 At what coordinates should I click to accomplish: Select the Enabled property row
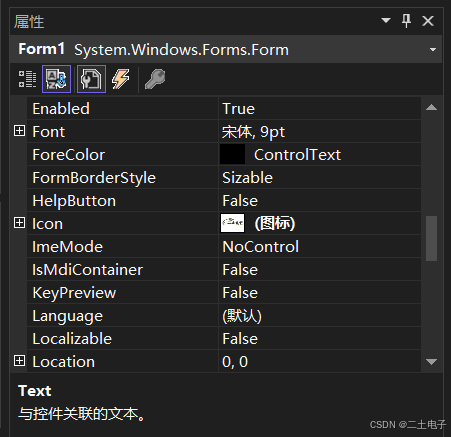click(x=224, y=109)
